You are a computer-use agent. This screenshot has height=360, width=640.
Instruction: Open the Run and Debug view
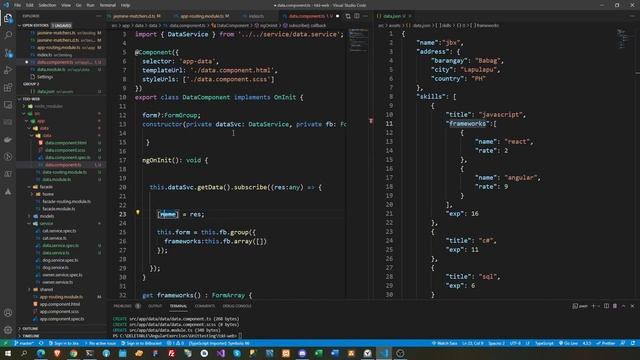click(8, 70)
